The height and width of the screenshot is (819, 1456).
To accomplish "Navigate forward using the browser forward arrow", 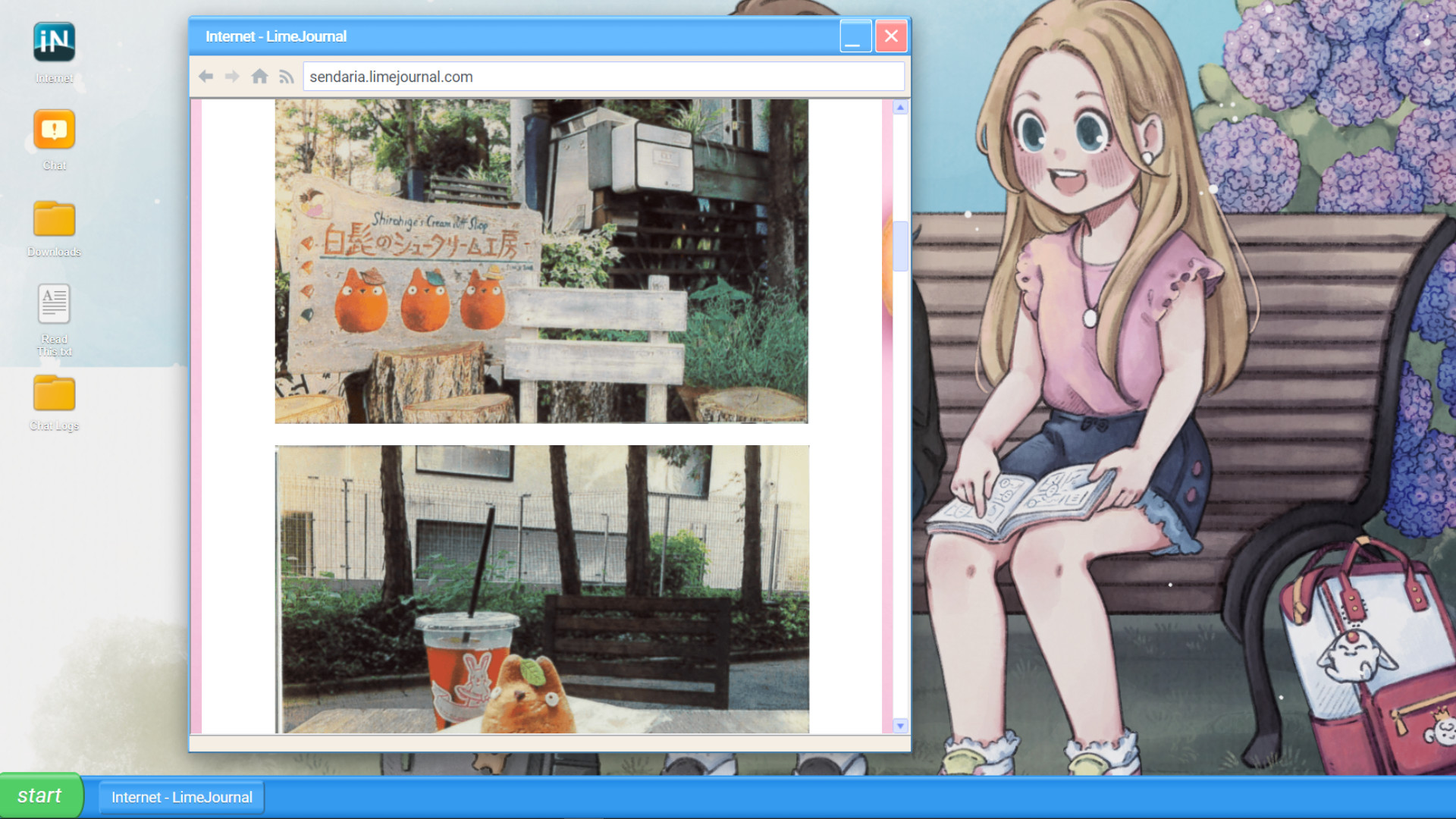I will 233,76.
